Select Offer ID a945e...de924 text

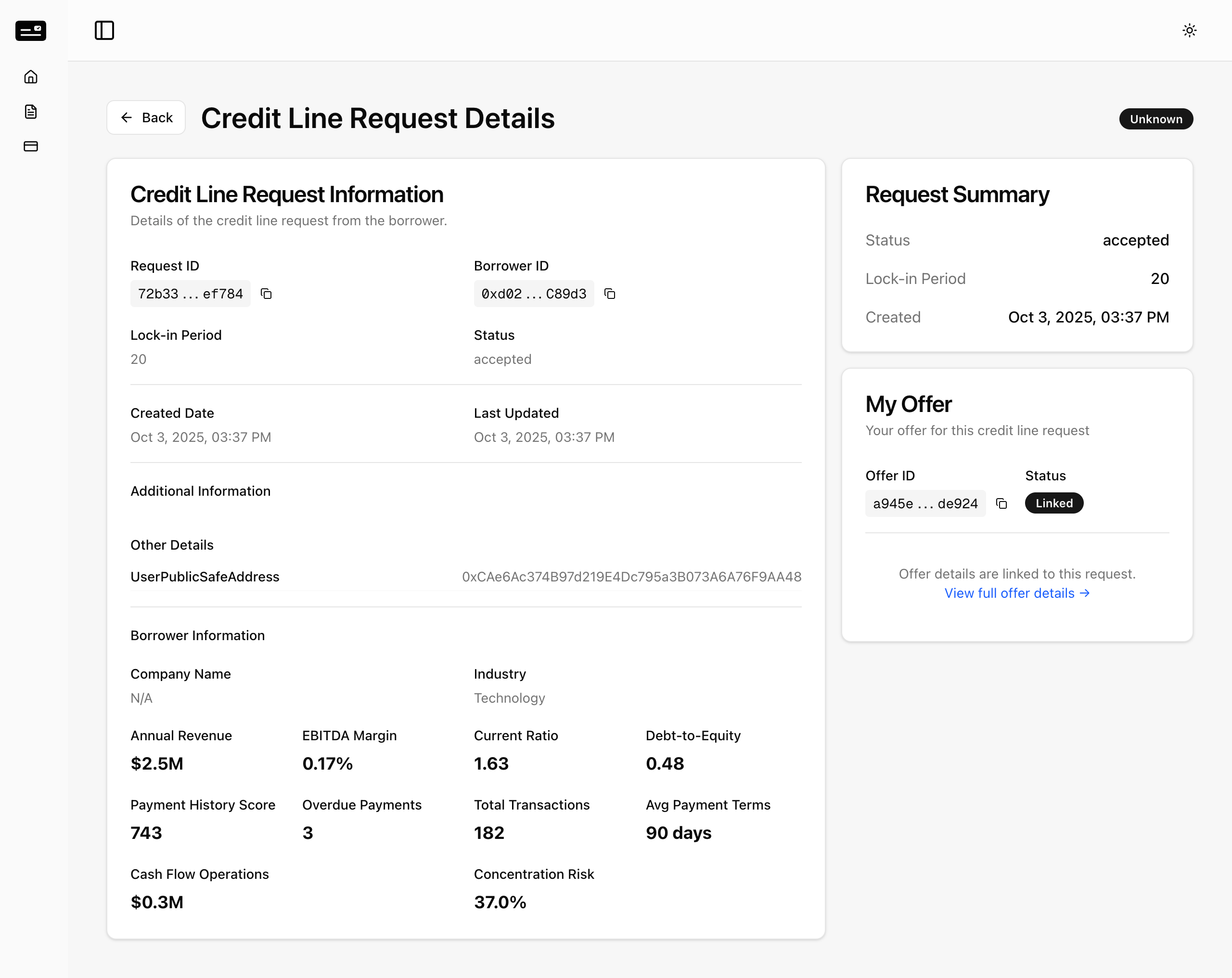click(x=925, y=503)
